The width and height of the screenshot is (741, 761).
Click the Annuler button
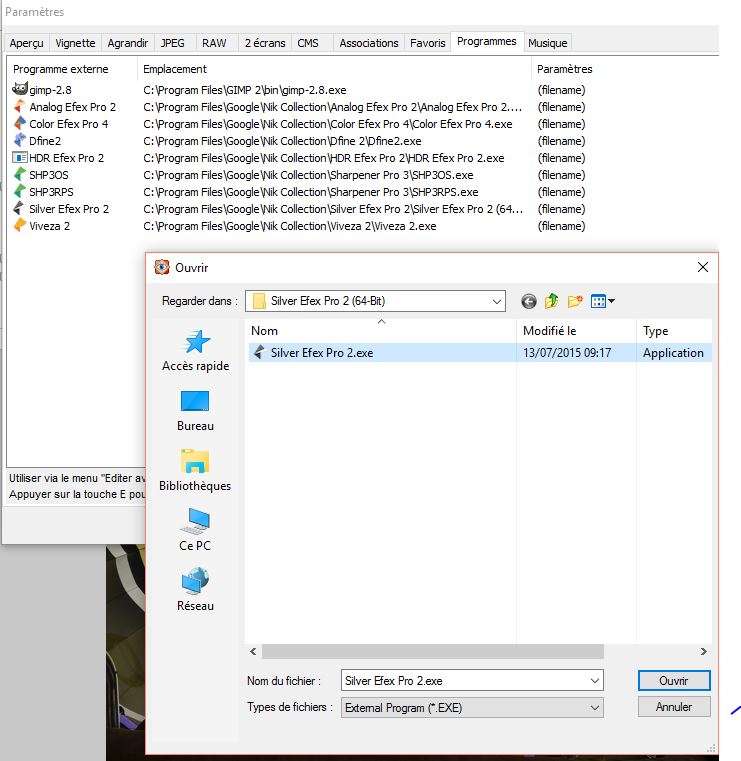[673, 707]
